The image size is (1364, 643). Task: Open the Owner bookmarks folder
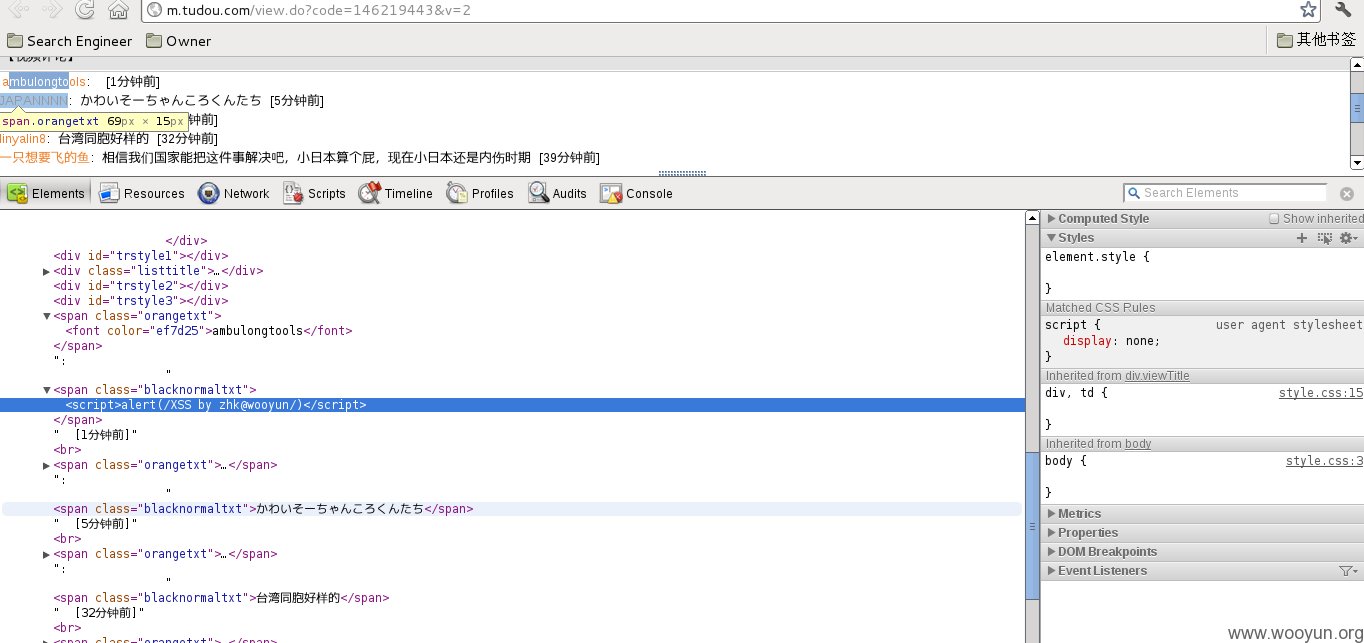point(178,41)
